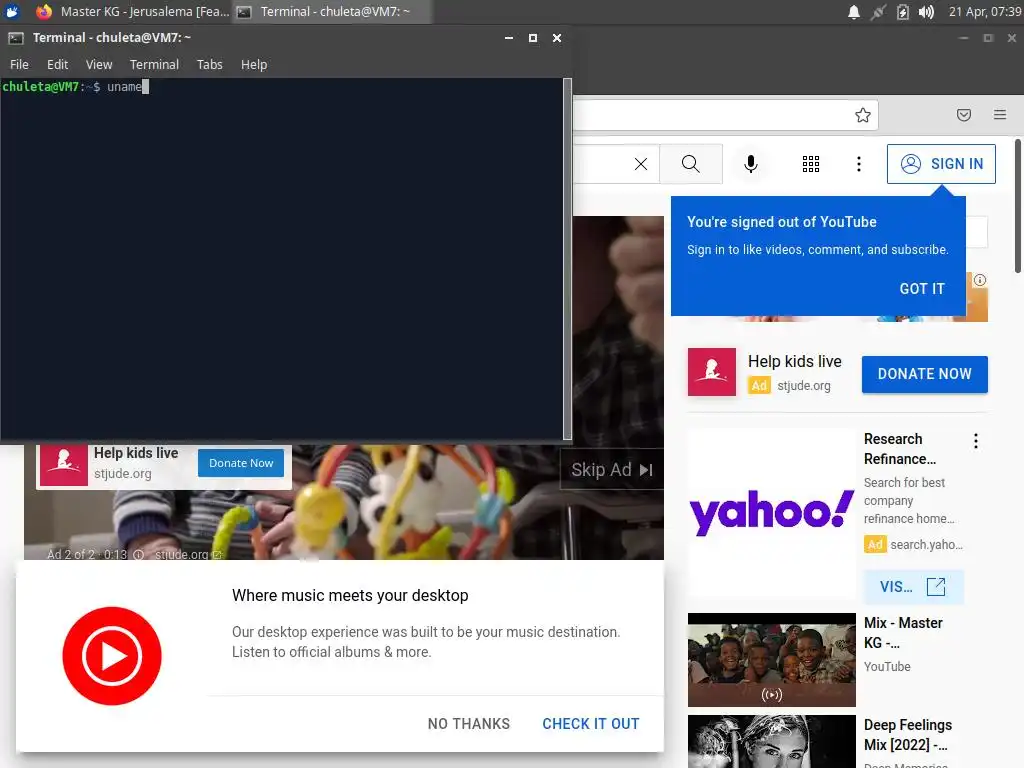Open the clock showing 21 Apr, 07:39
Screen dimensions: 1024x768
tap(984, 12)
